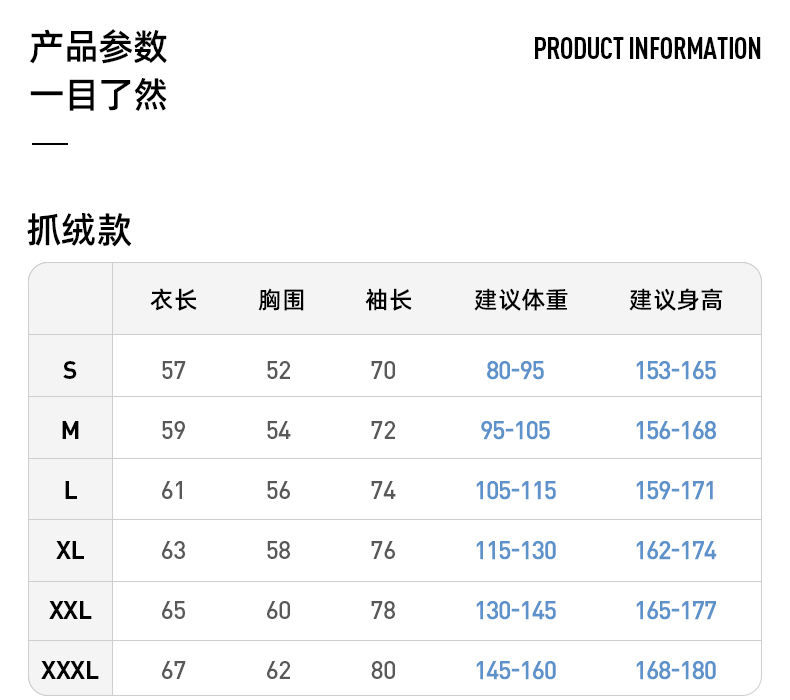Select the 抓绒款 section label
This screenshot has width=790, height=700.
tap(79, 231)
